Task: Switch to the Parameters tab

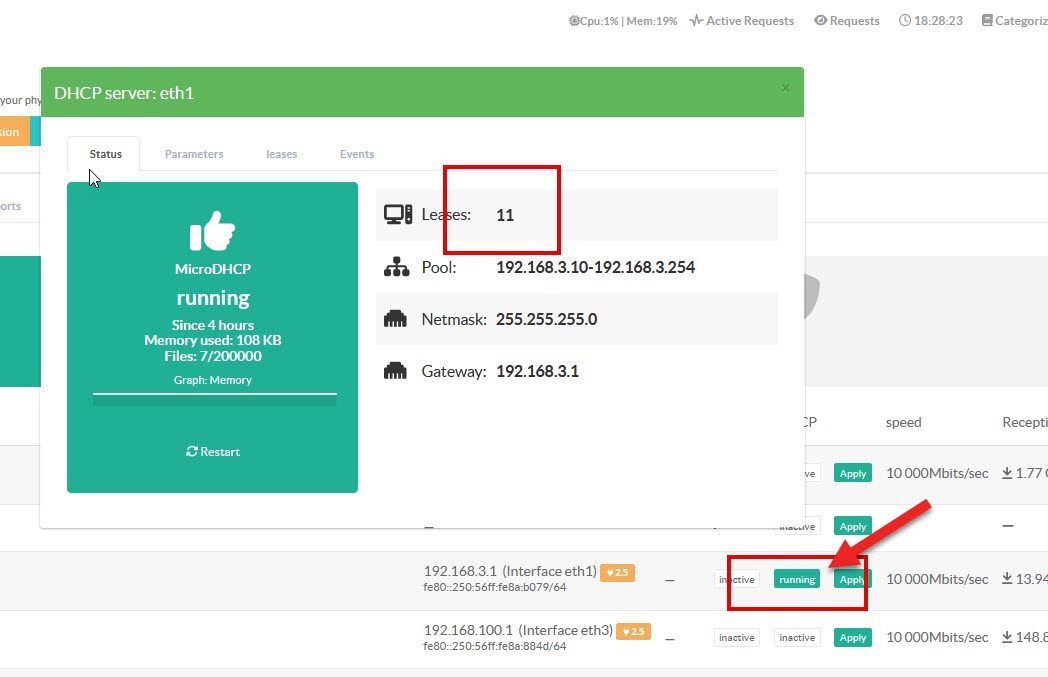Action: tap(194, 154)
